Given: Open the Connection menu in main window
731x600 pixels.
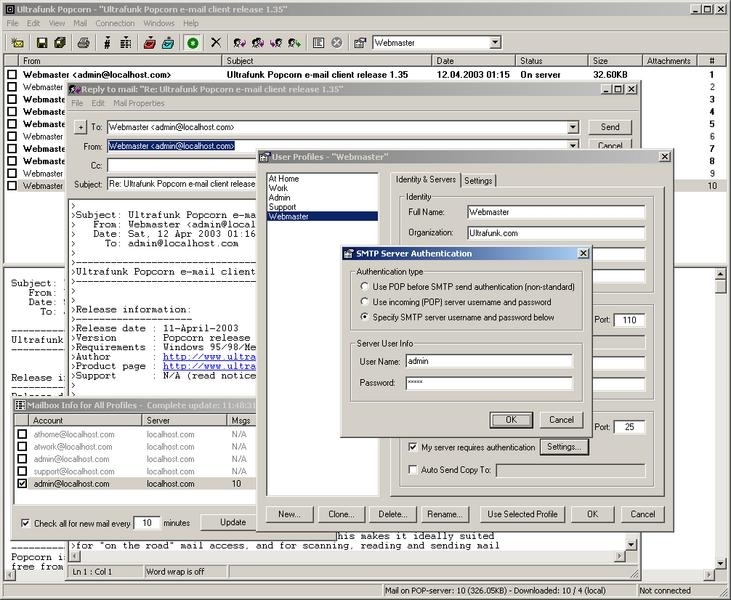Looking at the screenshot, I should pyautogui.click(x=115, y=23).
